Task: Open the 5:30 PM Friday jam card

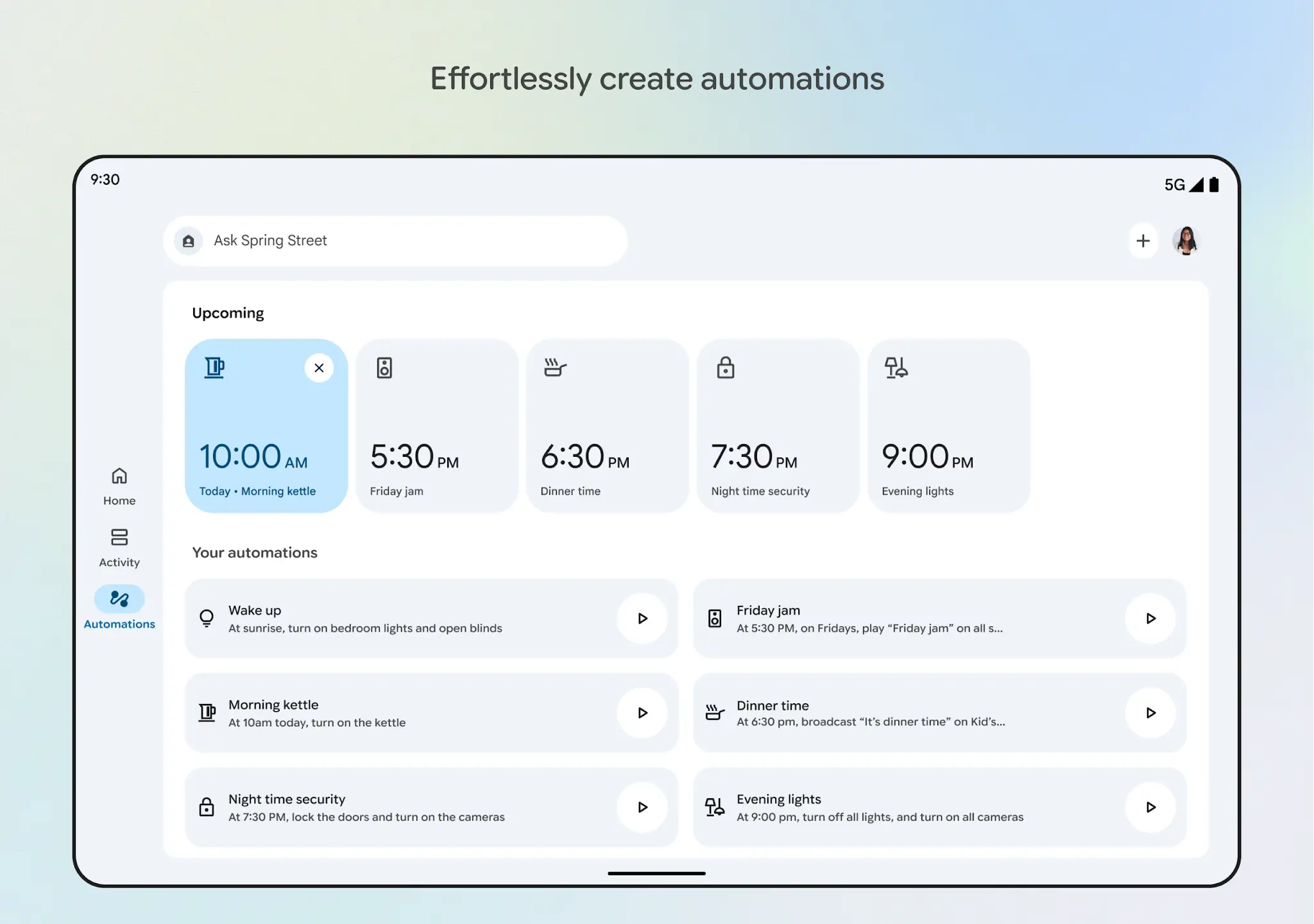Action: [437, 426]
